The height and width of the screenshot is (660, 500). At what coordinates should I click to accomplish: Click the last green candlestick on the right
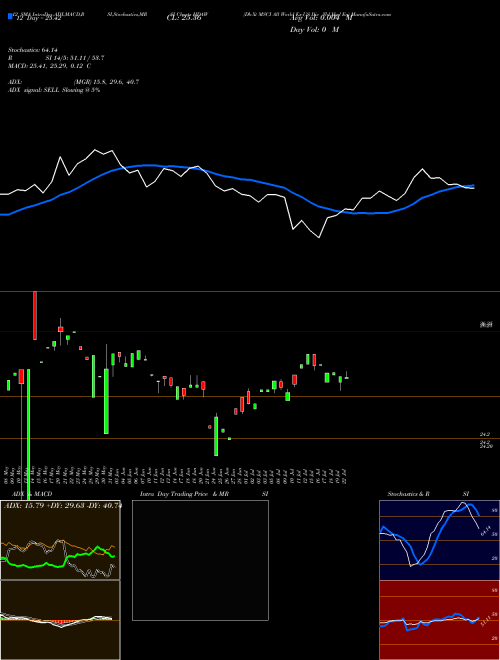pyautogui.click(x=346, y=377)
